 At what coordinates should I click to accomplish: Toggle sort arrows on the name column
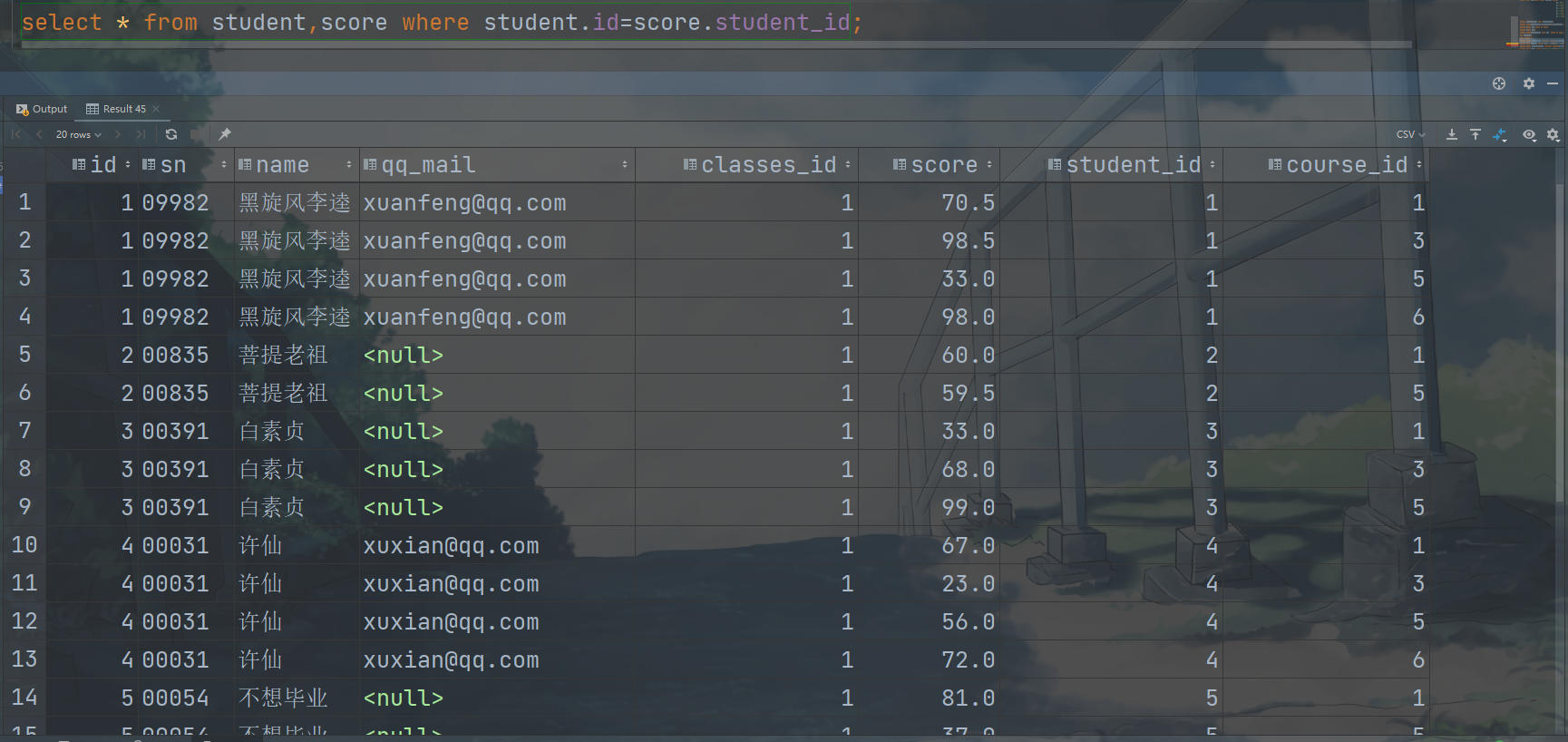tap(349, 165)
